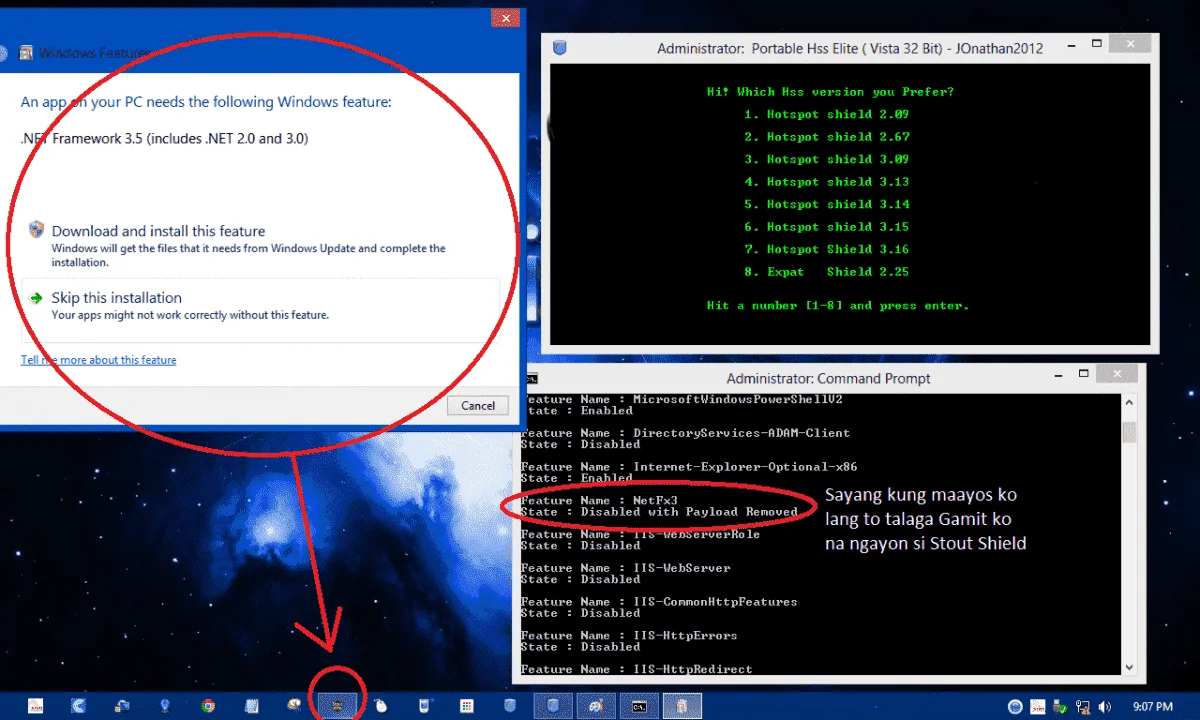Click the network icon in system tray
Screen dimensions: 1200x720
tap(1083, 707)
